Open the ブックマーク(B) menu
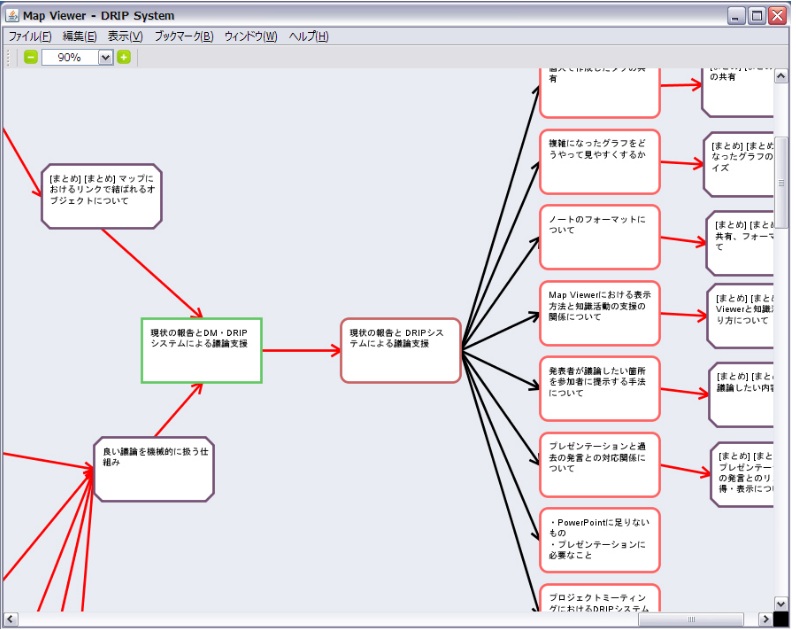The image size is (796, 630). (x=184, y=37)
